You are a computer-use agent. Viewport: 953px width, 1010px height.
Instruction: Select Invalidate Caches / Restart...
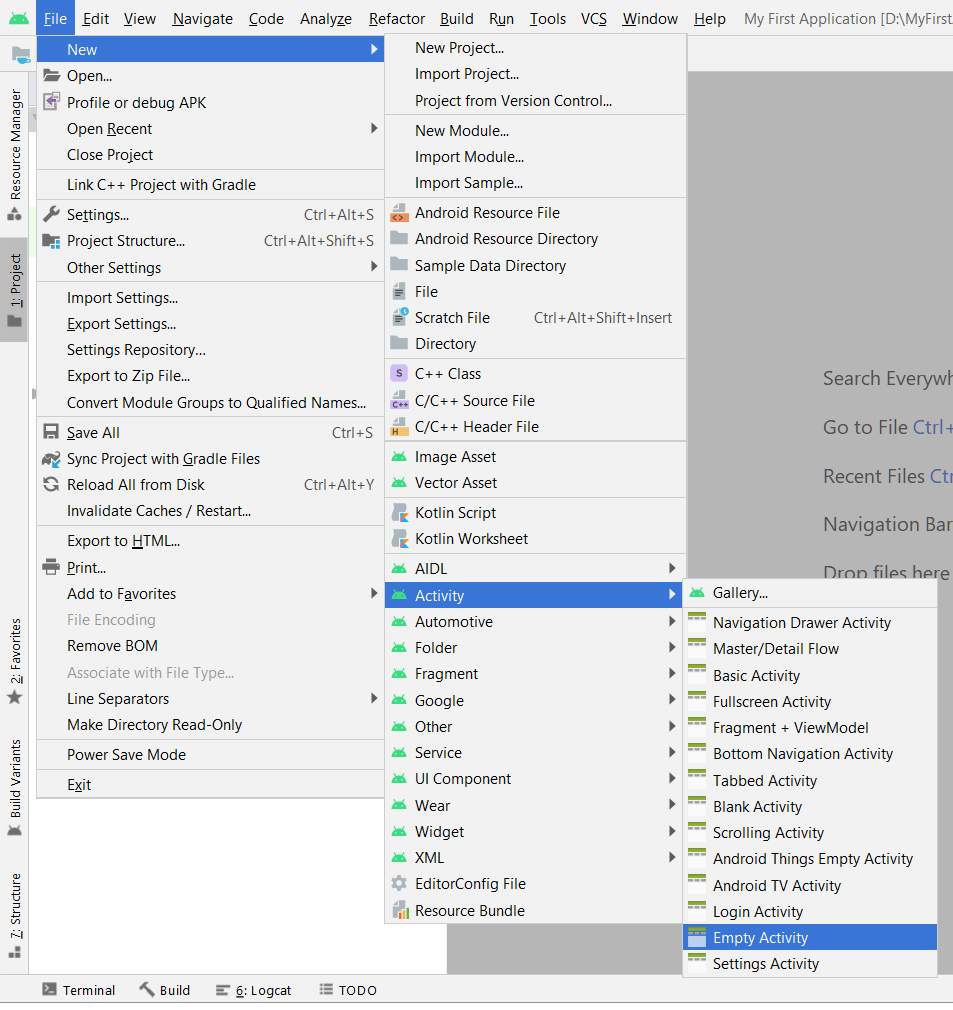pos(210,511)
